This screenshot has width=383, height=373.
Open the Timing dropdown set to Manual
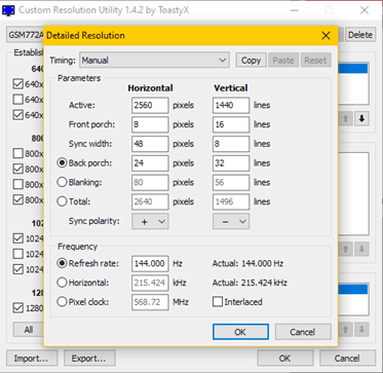pyautogui.click(x=154, y=60)
